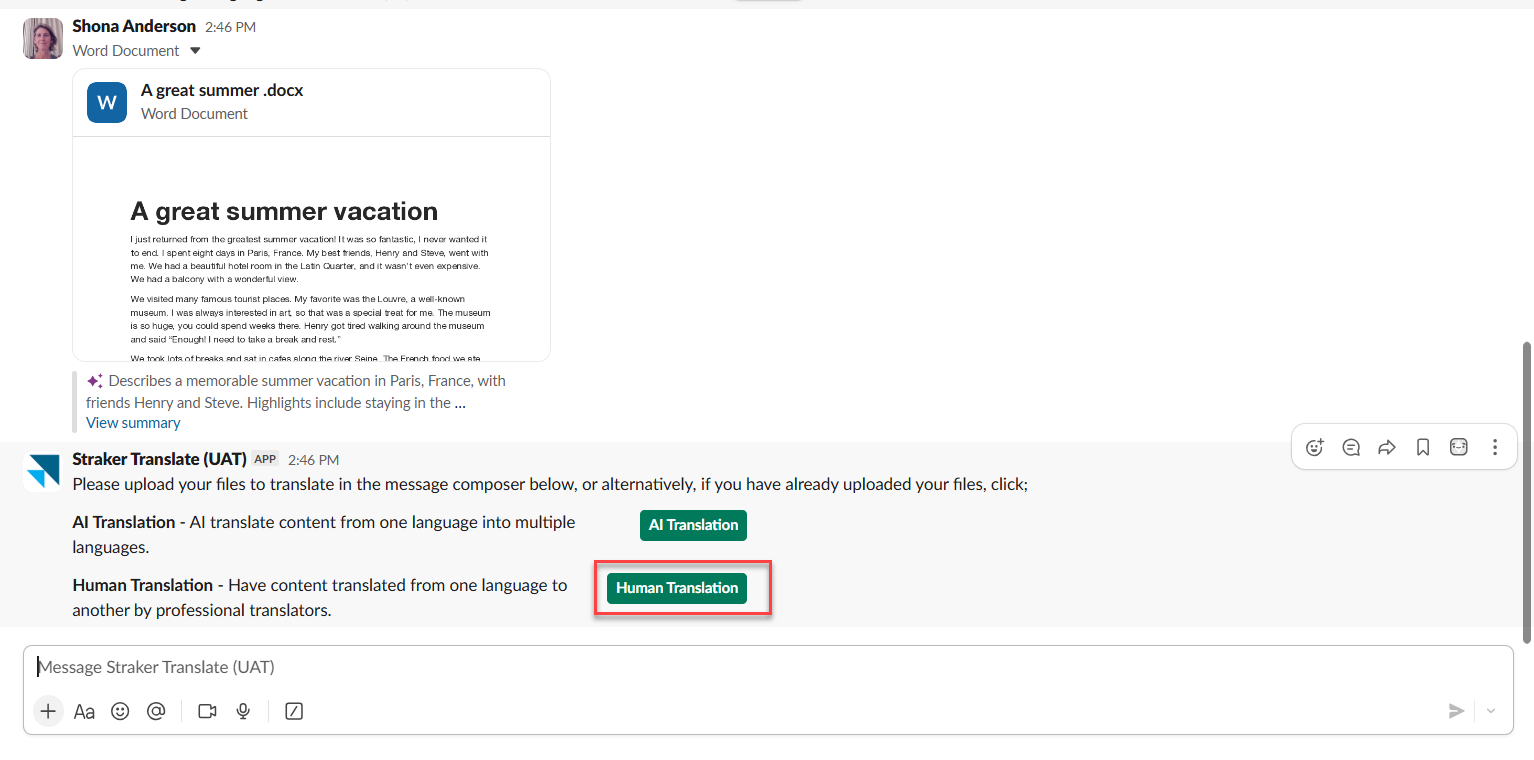Open the emoji picker in composer

click(x=120, y=711)
